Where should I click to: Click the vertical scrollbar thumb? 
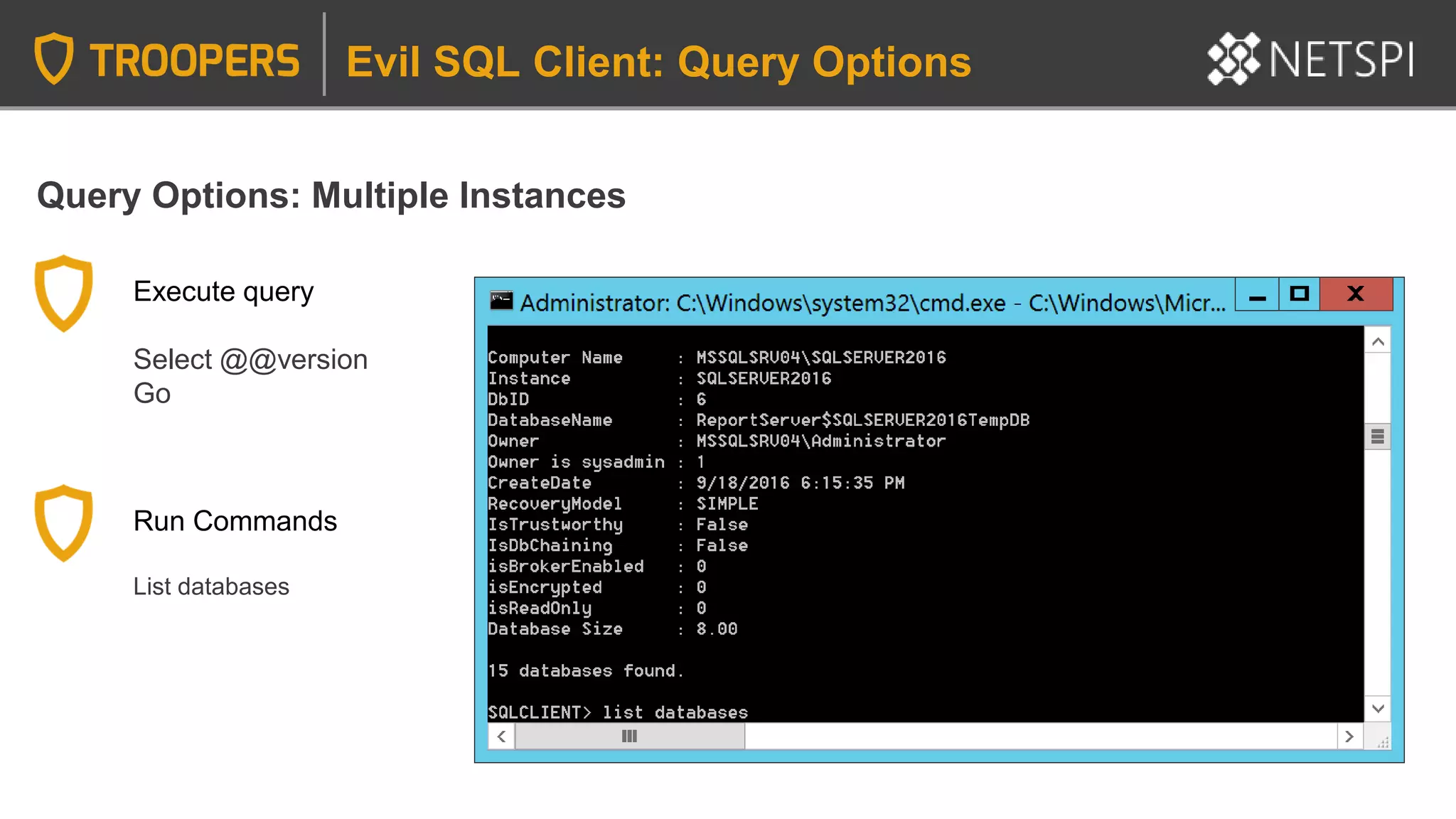[1378, 437]
